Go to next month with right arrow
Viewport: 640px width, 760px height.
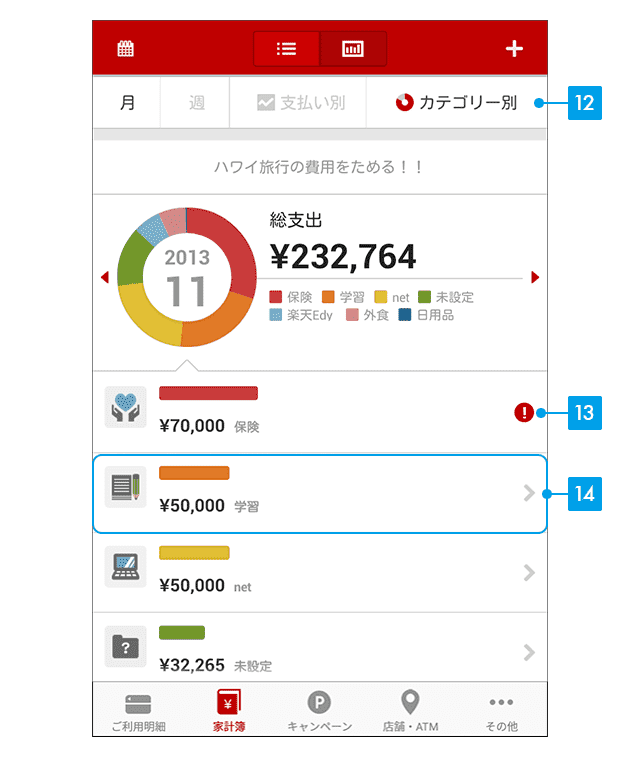coord(535,277)
